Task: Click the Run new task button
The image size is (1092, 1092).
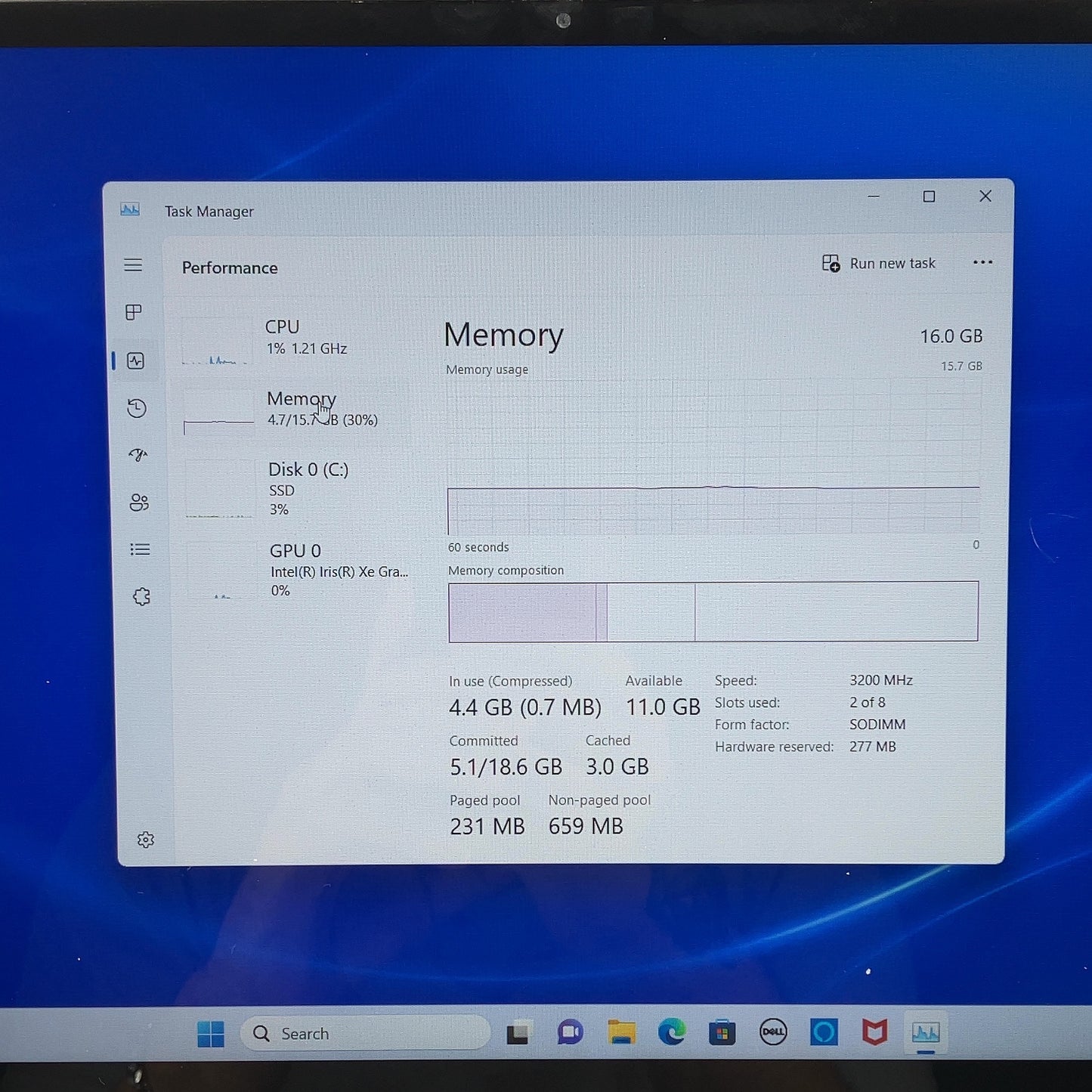Action: [x=879, y=263]
